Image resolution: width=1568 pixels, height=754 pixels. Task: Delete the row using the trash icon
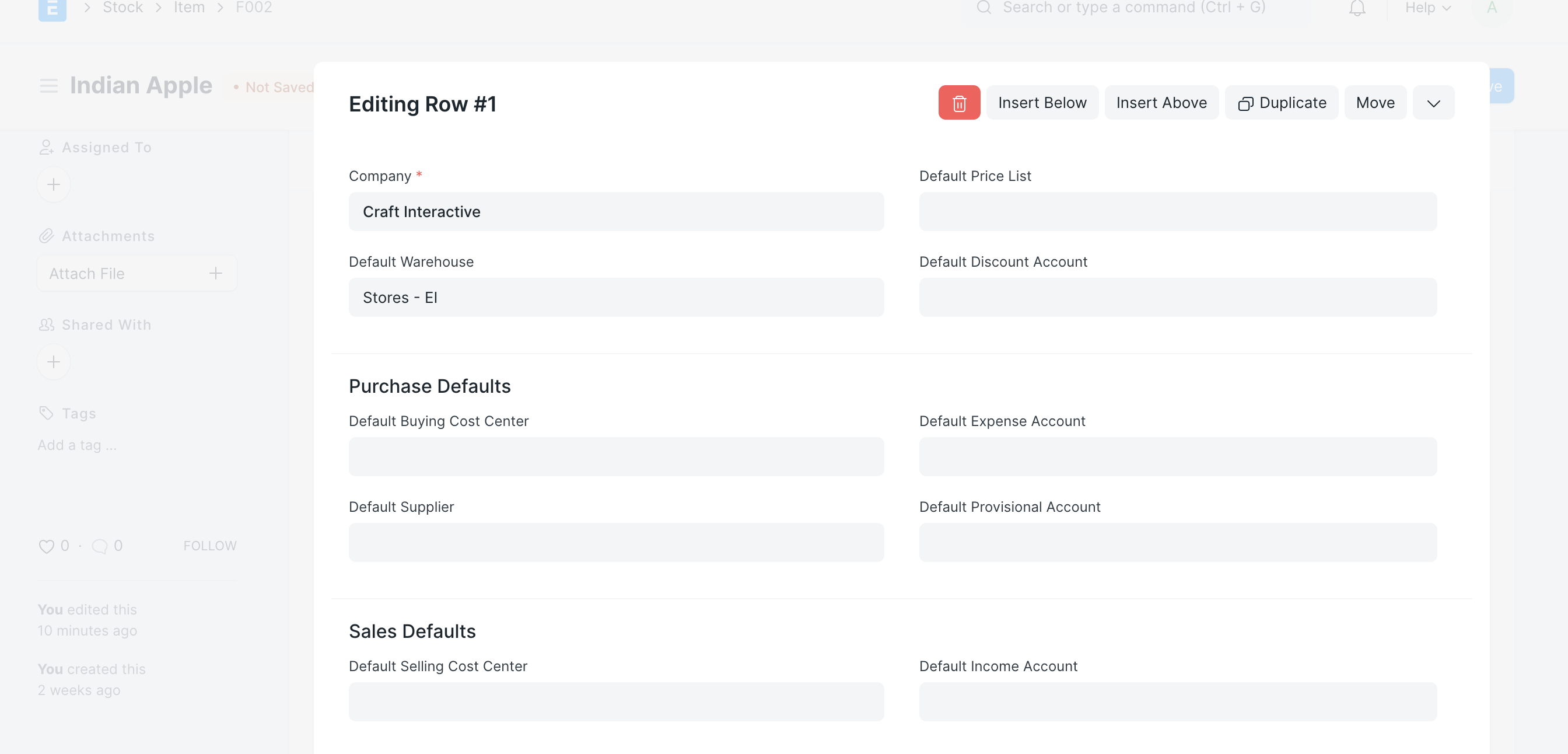coord(958,102)
